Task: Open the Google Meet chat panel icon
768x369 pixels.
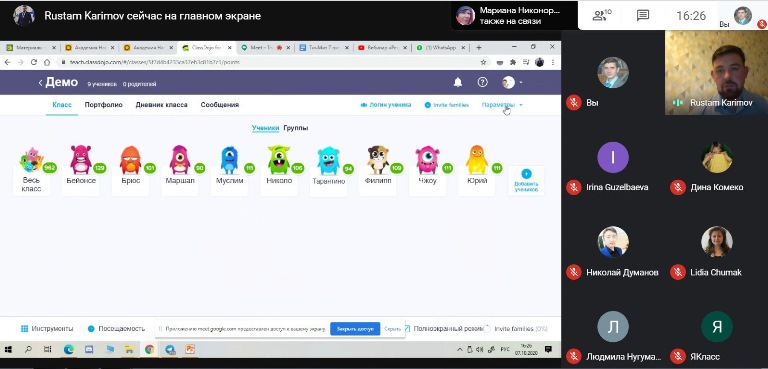Action: 643,15
